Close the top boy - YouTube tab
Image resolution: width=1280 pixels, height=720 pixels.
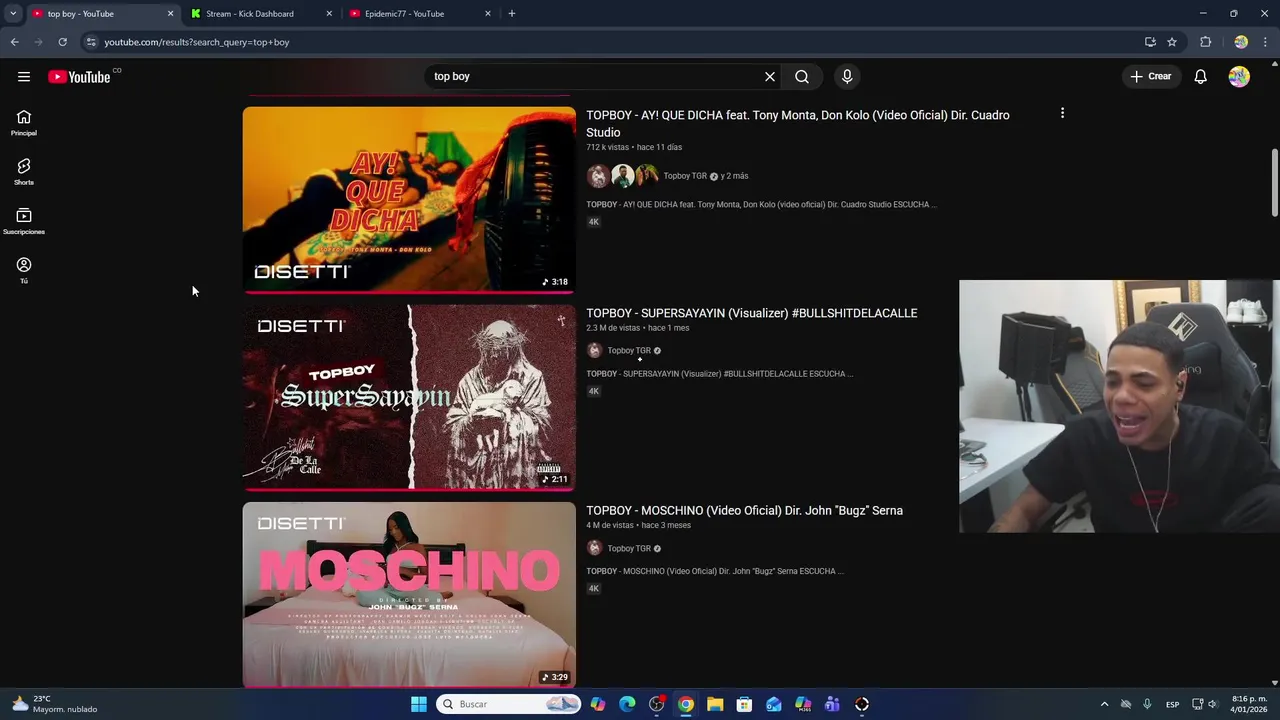tap(170, 14)
